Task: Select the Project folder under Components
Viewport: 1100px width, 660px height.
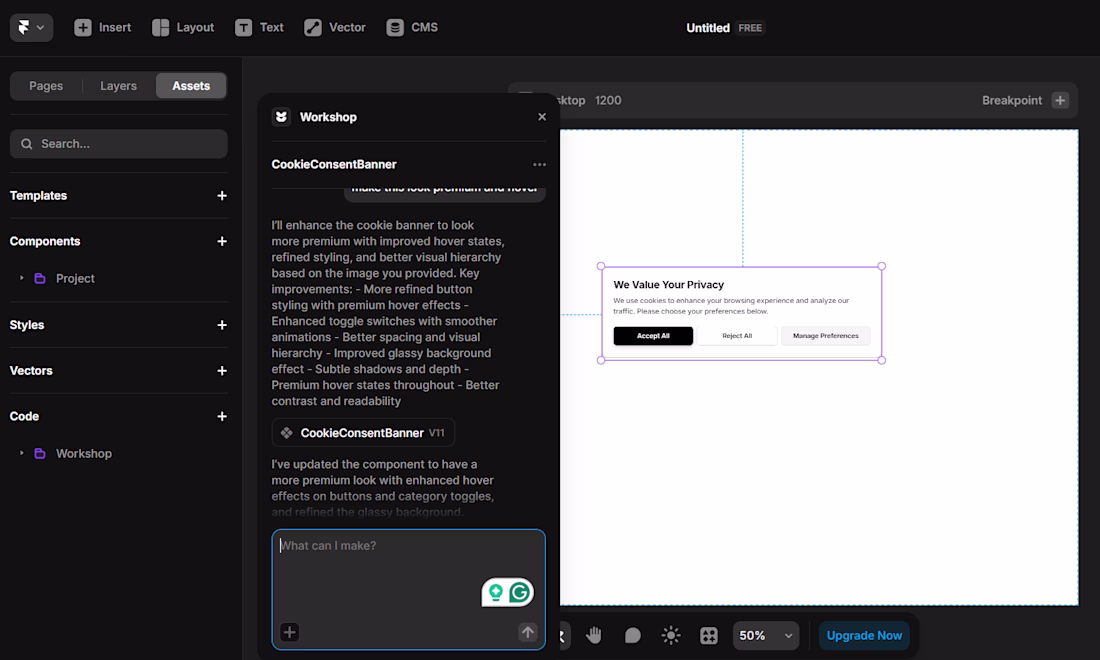Action: pos(75,278)
